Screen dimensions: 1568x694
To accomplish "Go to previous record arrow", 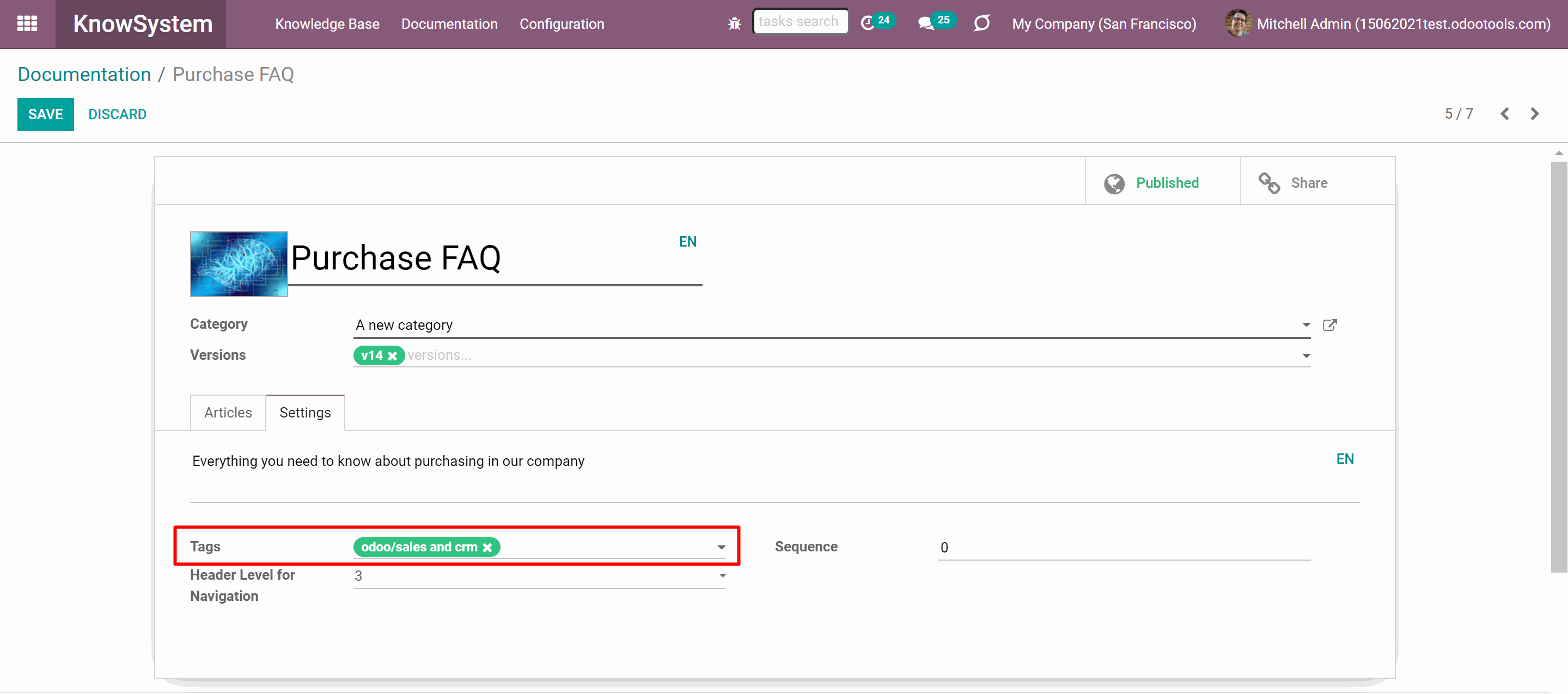I will tap(1505, 114).
